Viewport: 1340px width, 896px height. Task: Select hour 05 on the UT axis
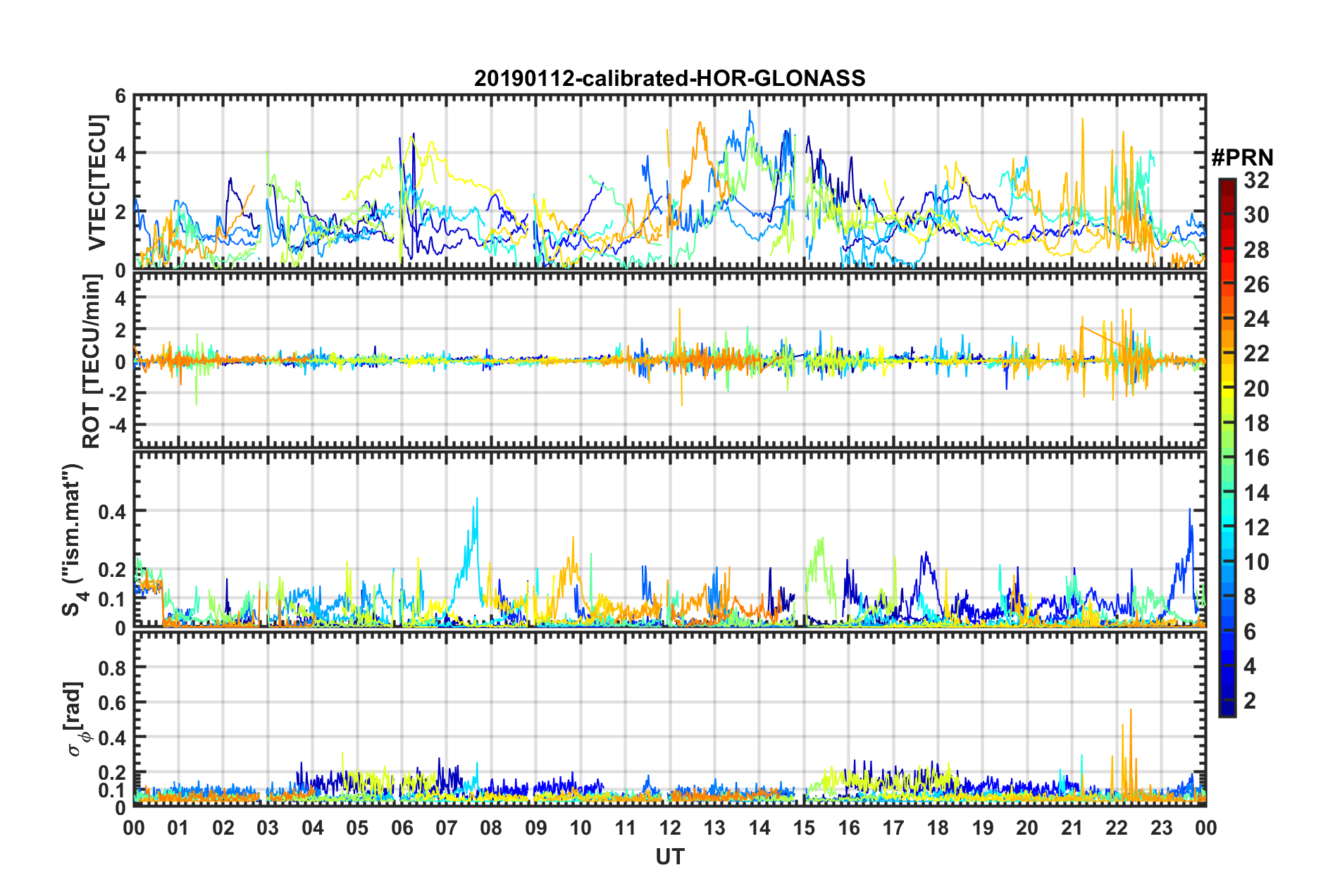click(357, 828)
